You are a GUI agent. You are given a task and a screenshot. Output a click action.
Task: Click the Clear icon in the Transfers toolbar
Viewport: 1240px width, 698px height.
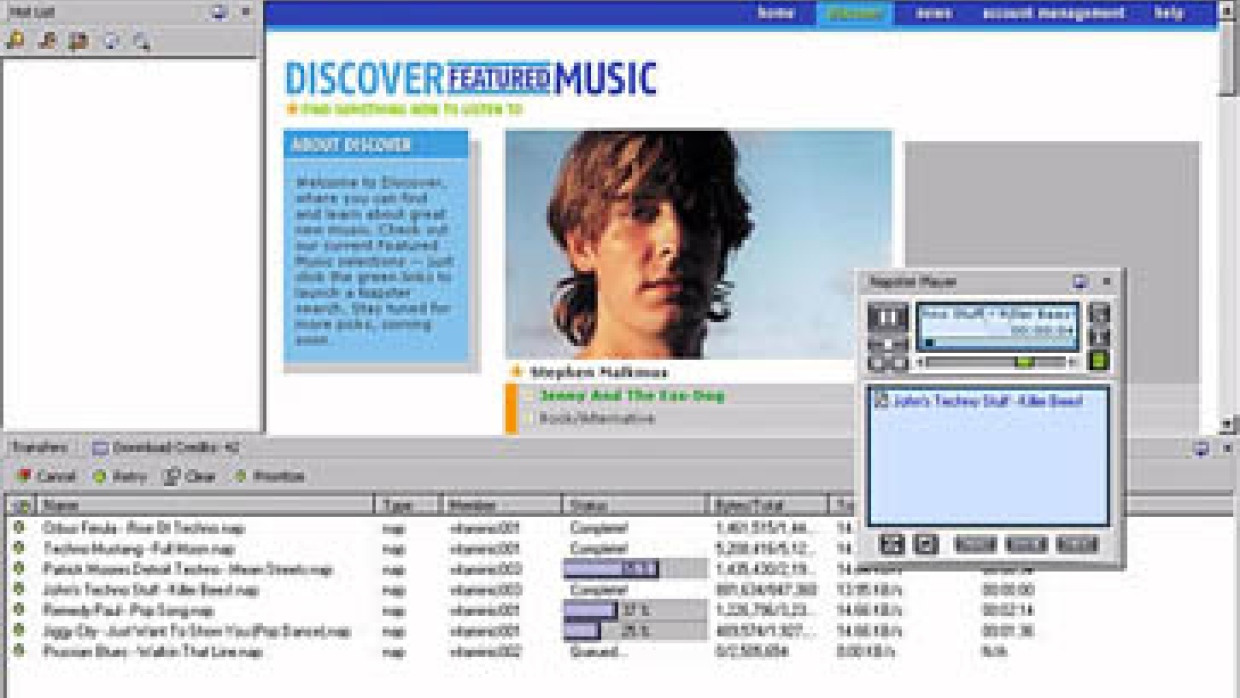point(170,476)
